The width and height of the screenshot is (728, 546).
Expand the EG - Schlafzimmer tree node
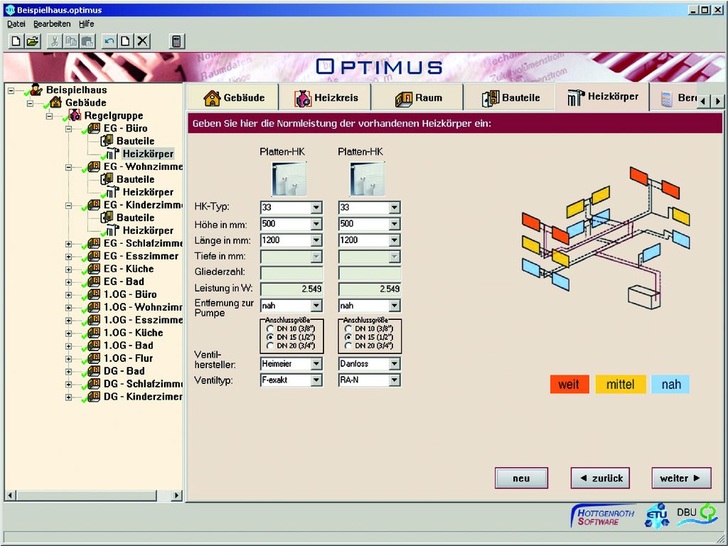[x=69, y=244]
